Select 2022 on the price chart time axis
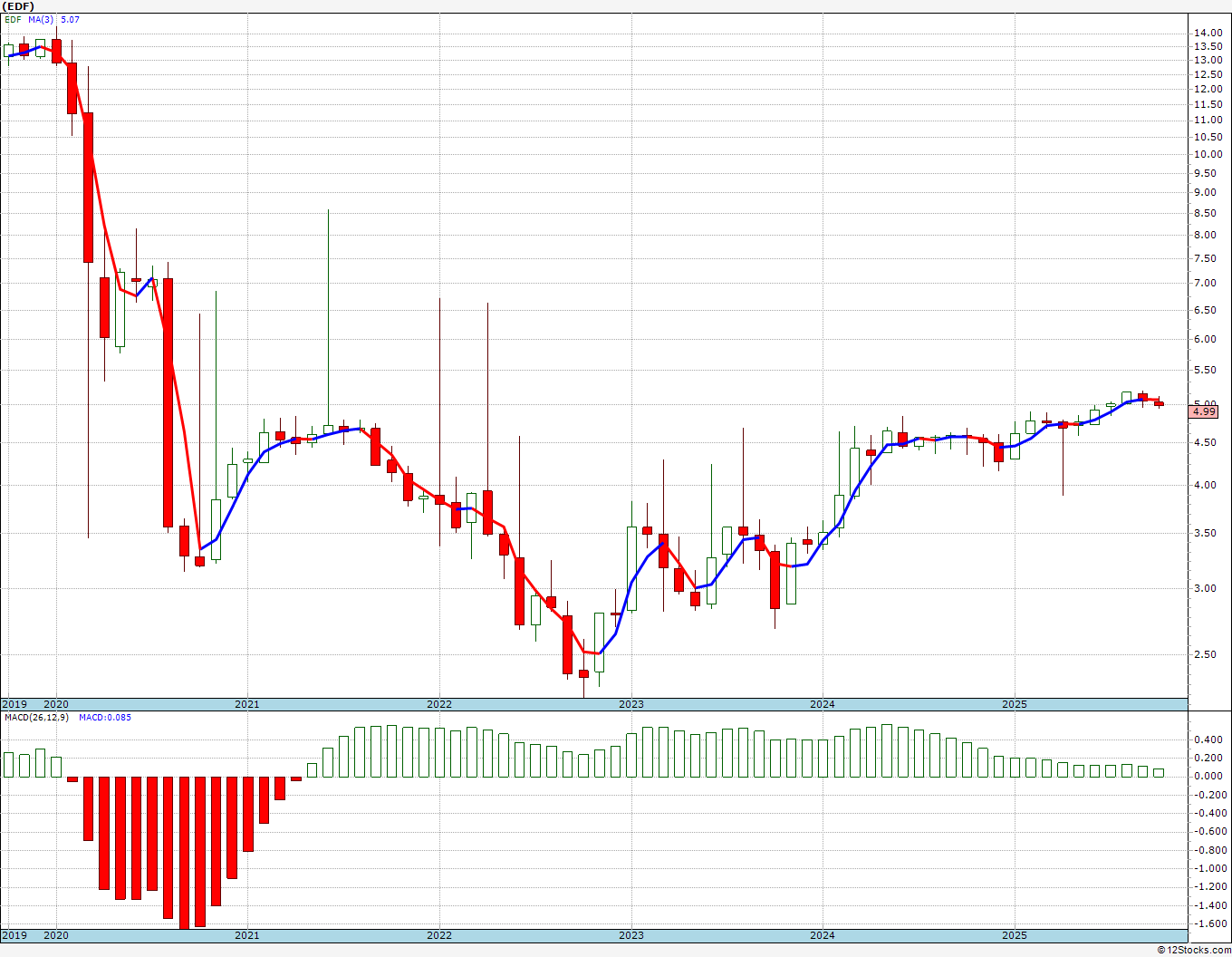1232x957 pixels. pyautogui.click(x=439, y=704)
